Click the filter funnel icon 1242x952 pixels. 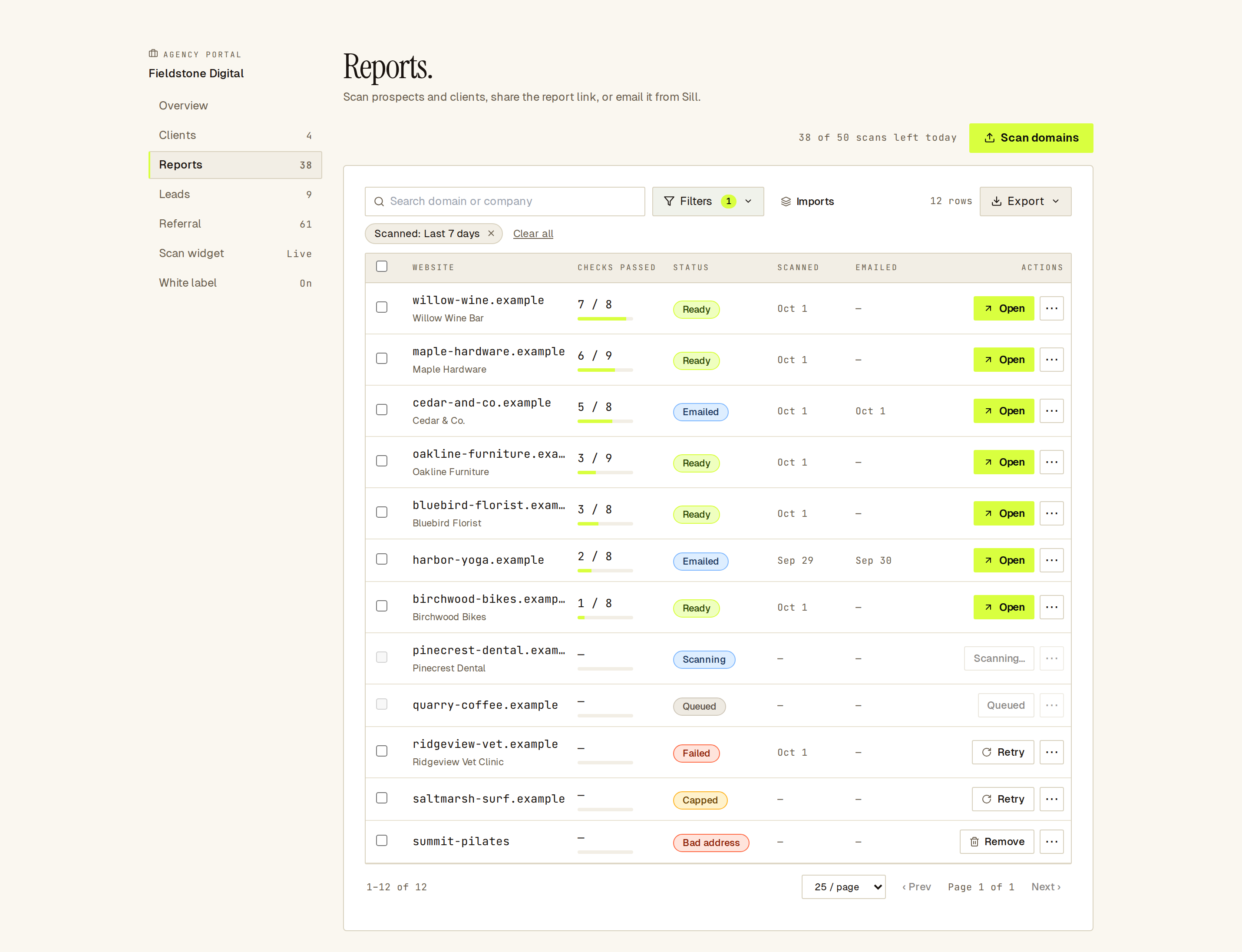coord(669,201)
